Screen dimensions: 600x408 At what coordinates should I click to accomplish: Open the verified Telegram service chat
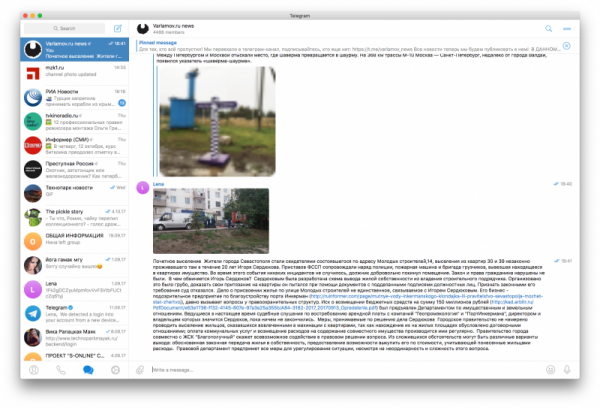click(x=75, y=313)
